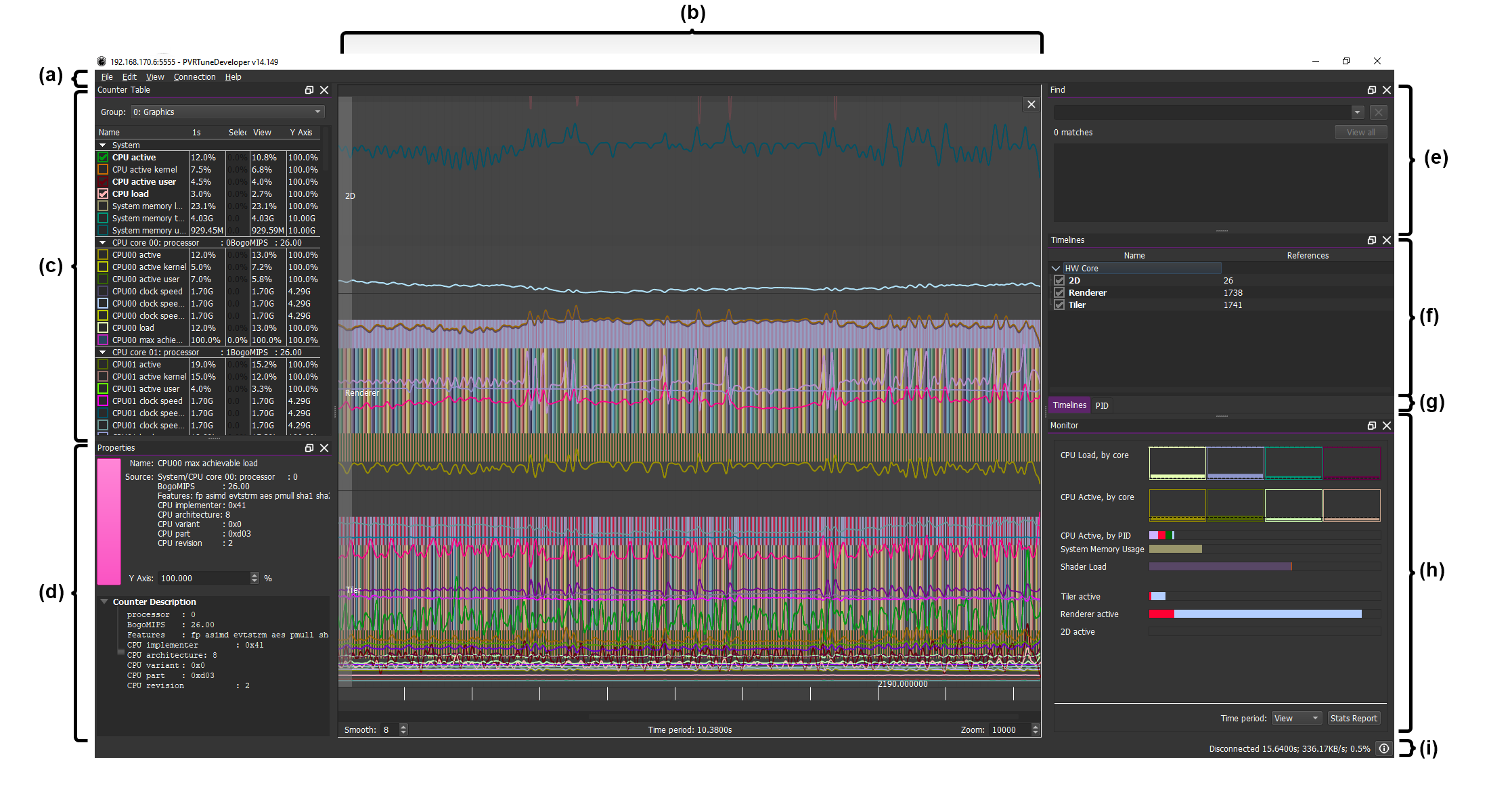Close the graph view with X
Image resolution: width=1489 pixels, height=812 pixels.
coord(1031,104)
